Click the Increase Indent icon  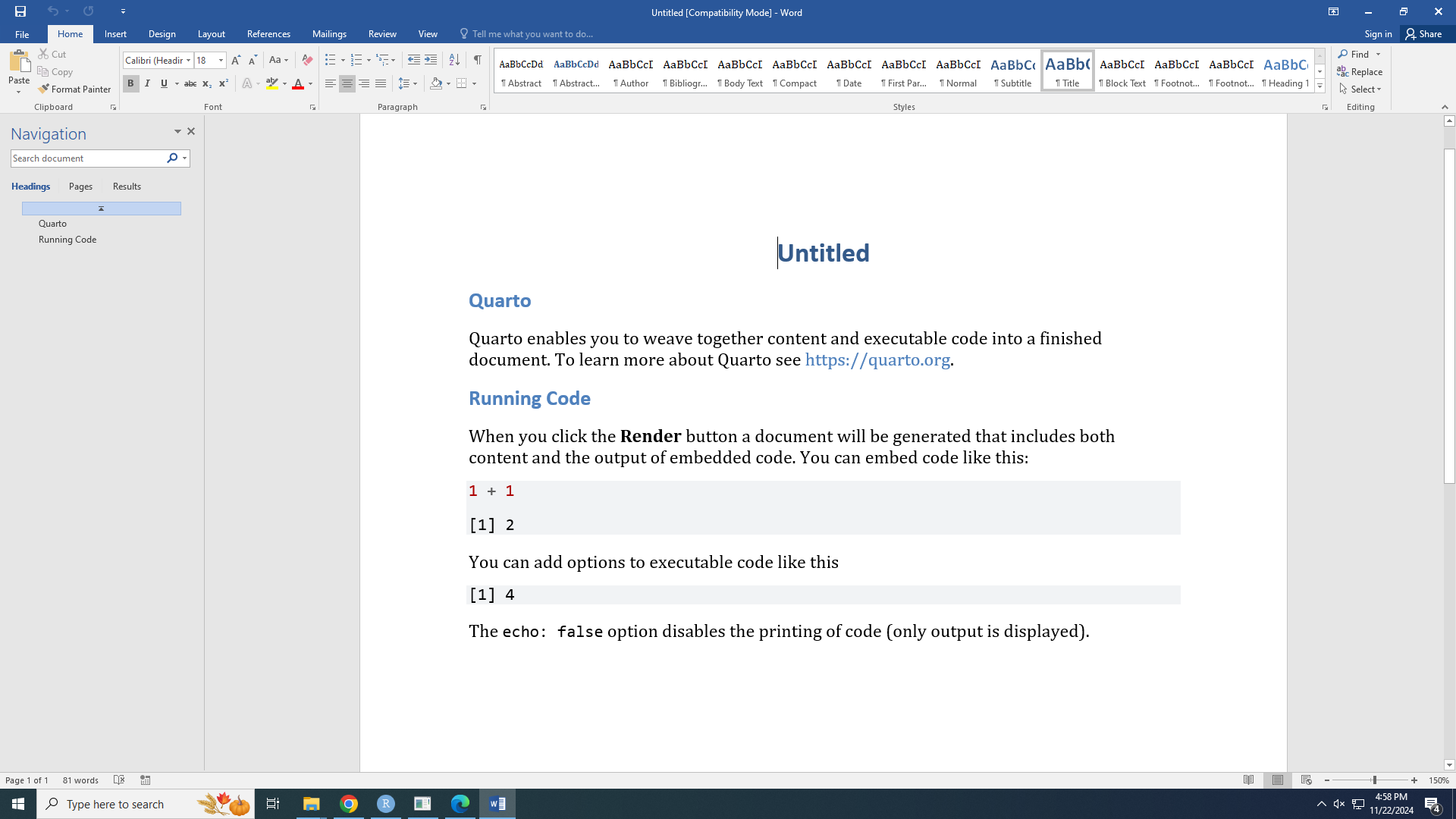click(431, 60)
